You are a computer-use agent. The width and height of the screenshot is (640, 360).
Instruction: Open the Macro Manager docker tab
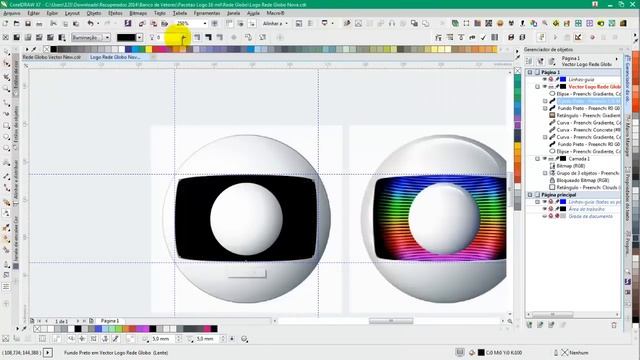628,136
